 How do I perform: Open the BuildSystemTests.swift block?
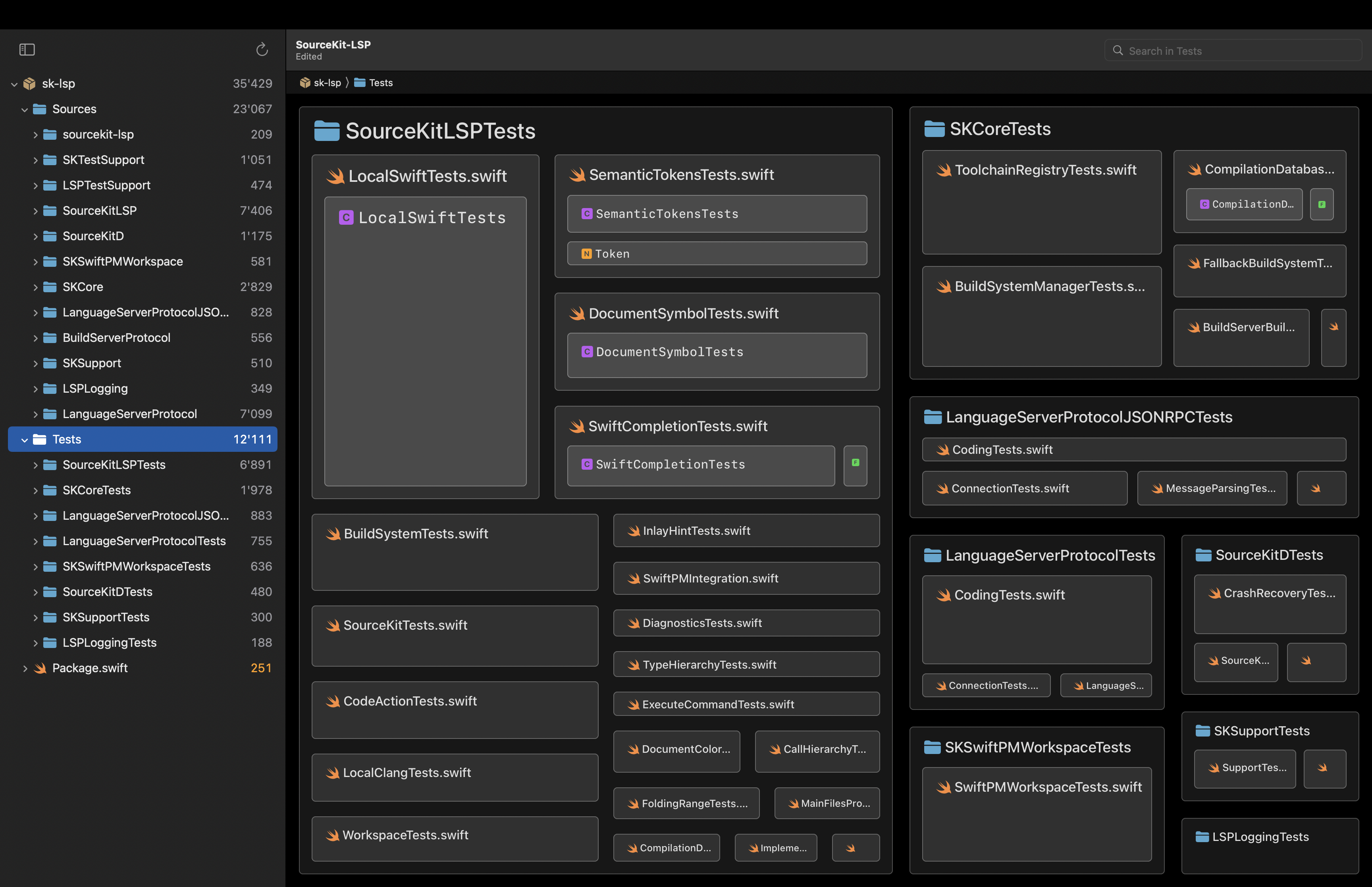pyautogui.click(x=455, y=552)
